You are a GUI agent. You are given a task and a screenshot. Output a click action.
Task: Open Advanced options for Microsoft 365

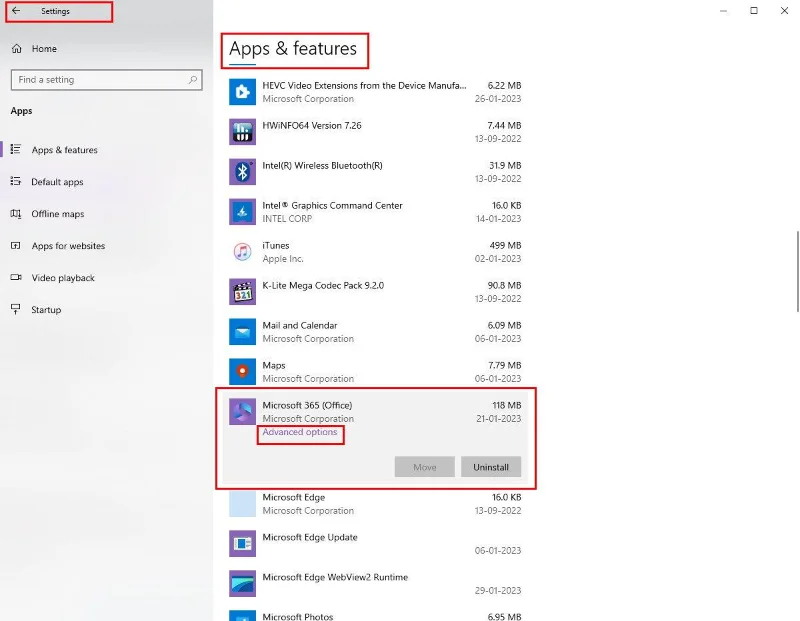[300, 433]
